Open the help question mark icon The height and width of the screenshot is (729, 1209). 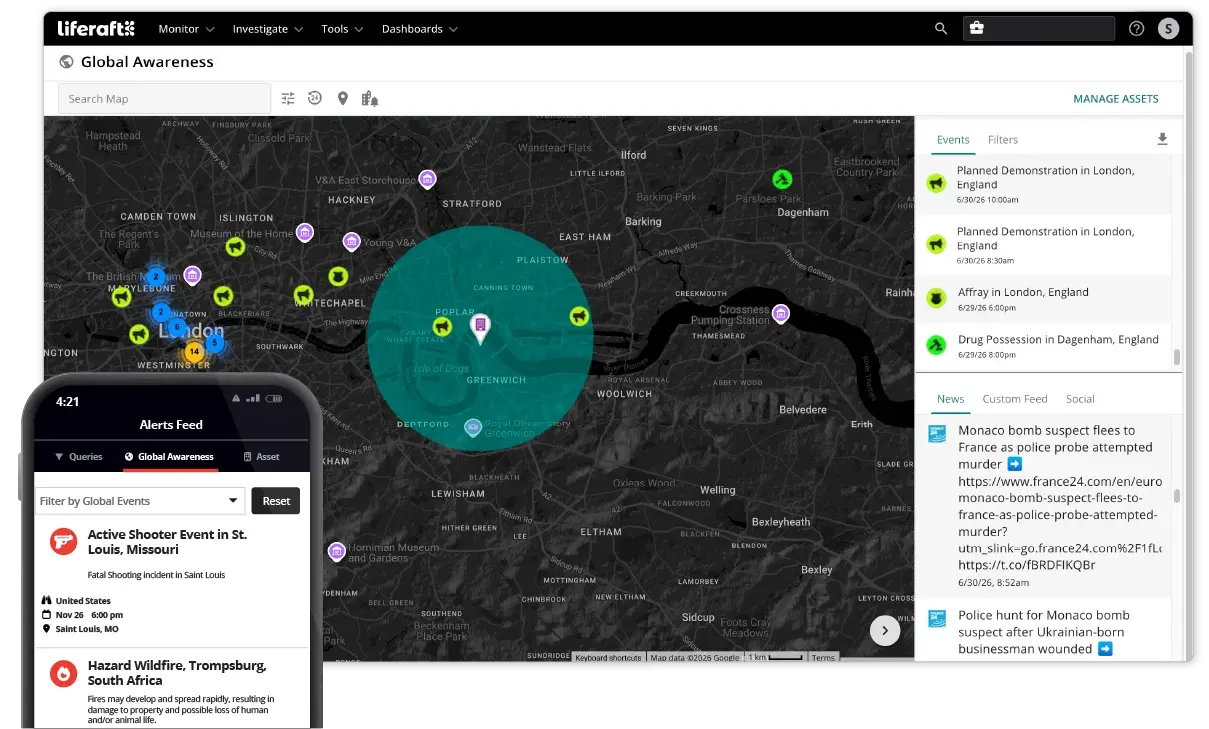[1136, 29]
